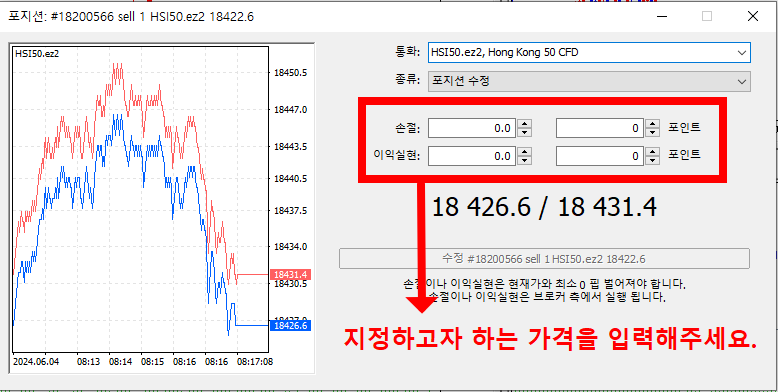Click the 통화 label
This screenshot has height=392, width=778.
[x=407, y=52]
